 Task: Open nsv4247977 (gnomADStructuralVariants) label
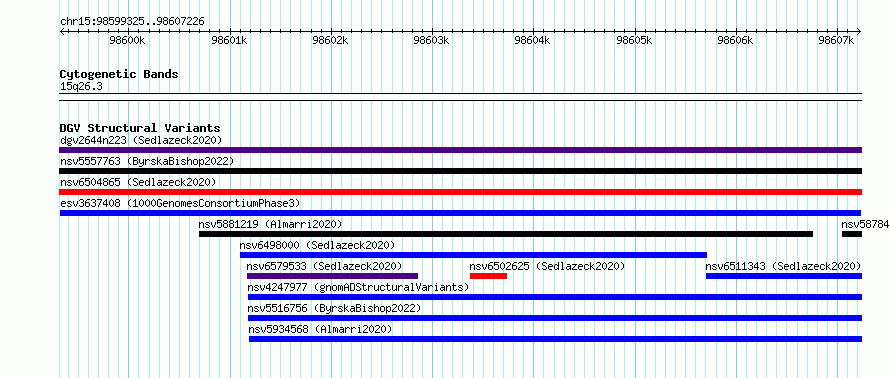[359, 287]
